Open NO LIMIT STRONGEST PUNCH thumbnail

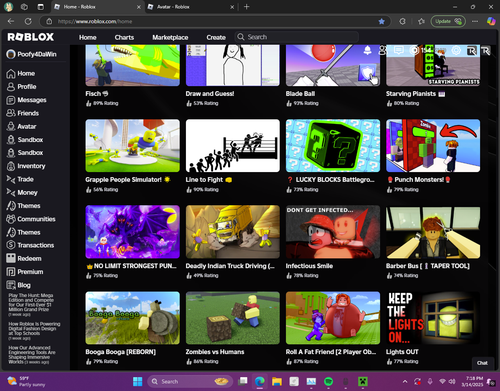click(132, 232)
